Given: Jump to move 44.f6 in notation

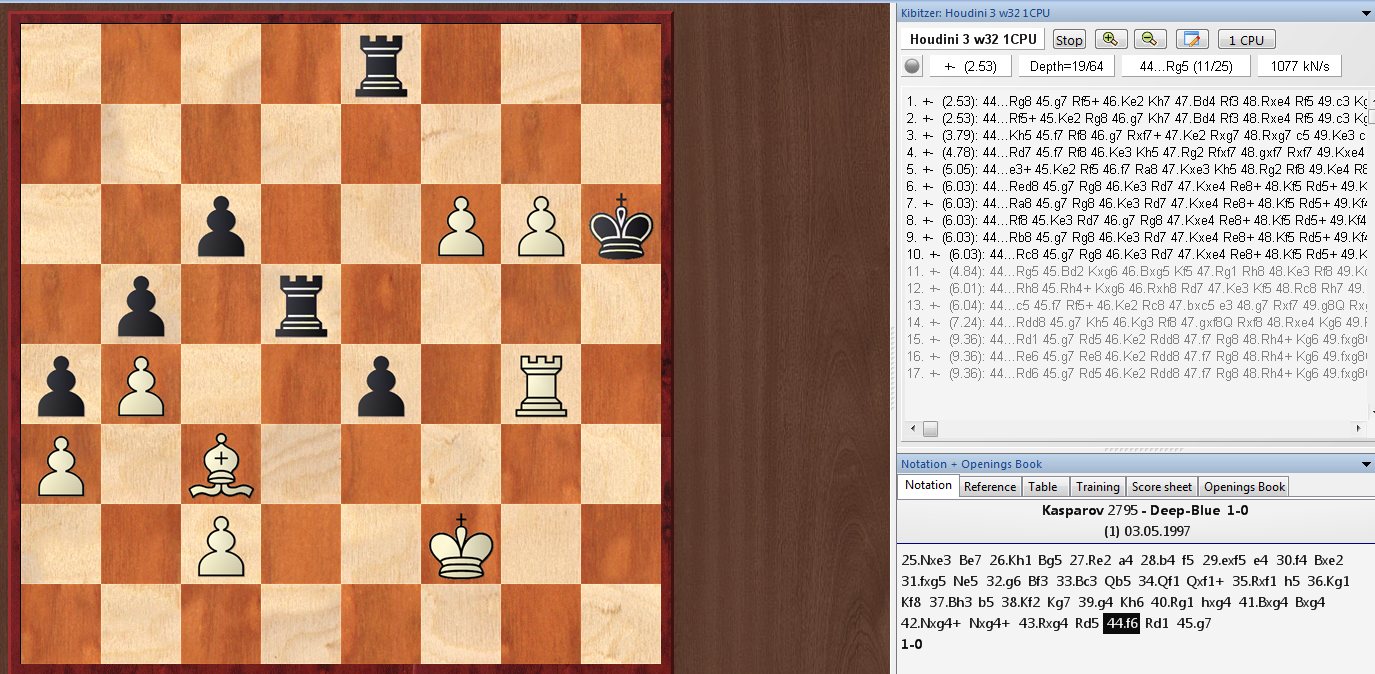Looking at the screenshot, I should [x=1120, y=623].
